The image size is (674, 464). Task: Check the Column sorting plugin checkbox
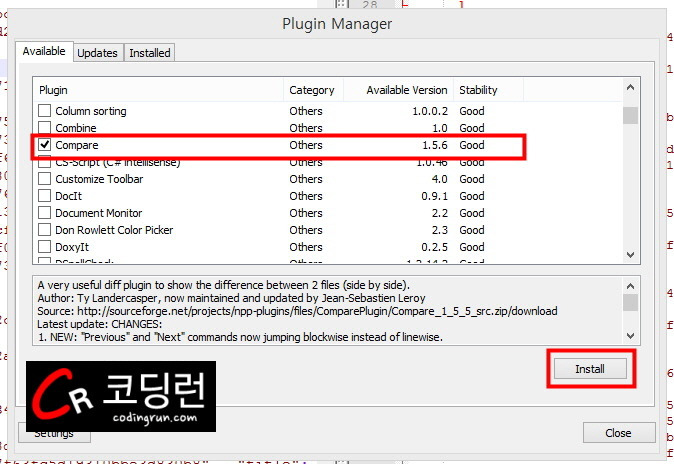click(44, 111)
